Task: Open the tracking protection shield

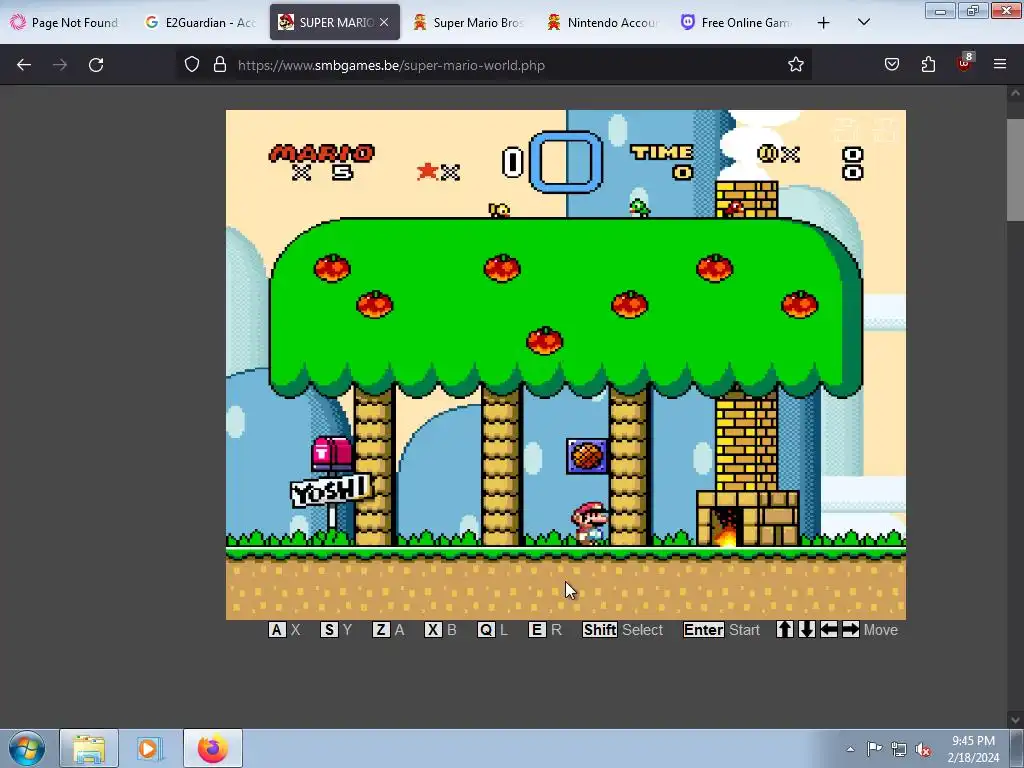Action: (191, 64)
